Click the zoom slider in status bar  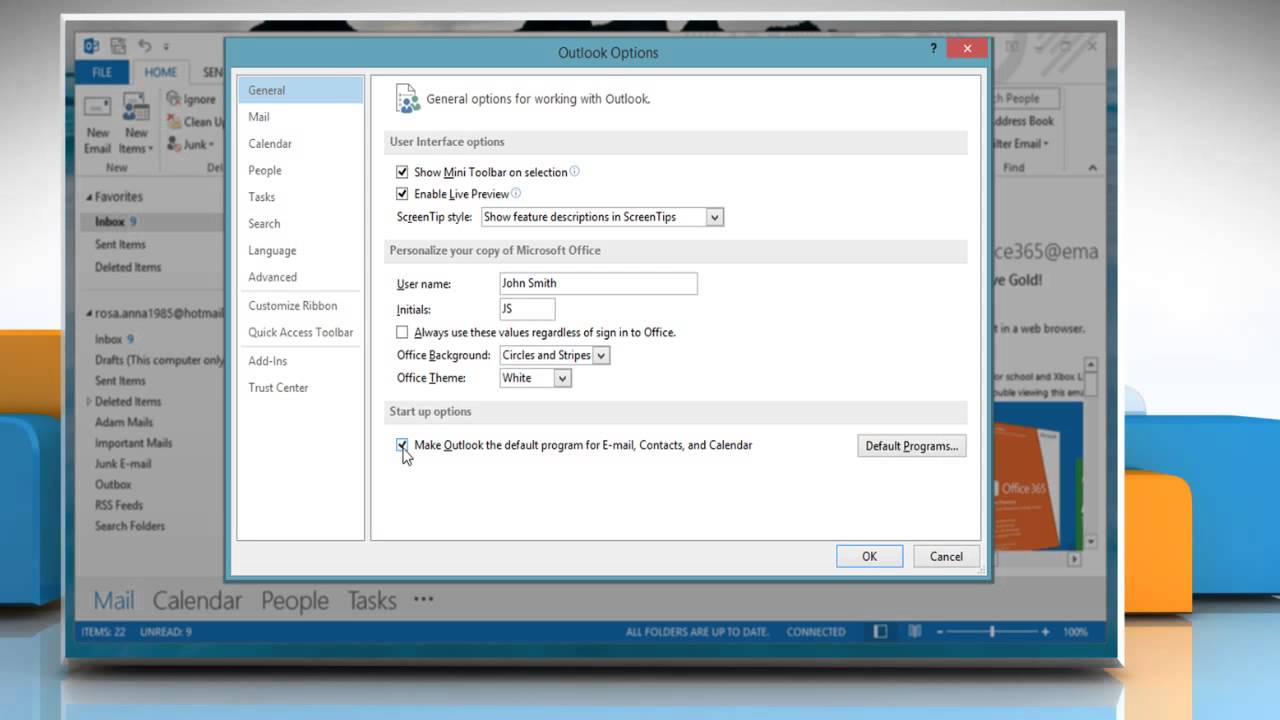(x=992, y=632)
